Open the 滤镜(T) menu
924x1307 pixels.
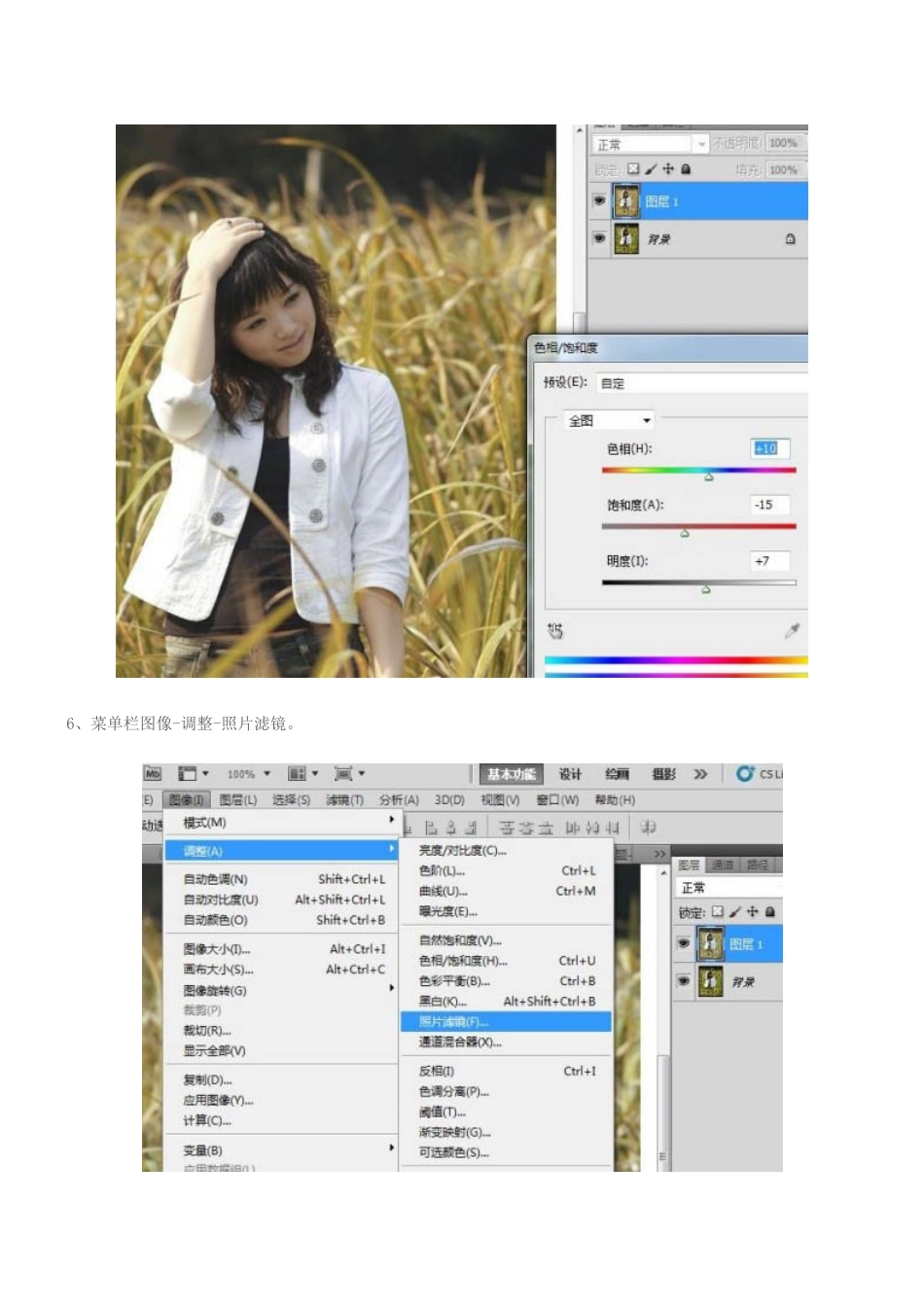coord(344,799)
